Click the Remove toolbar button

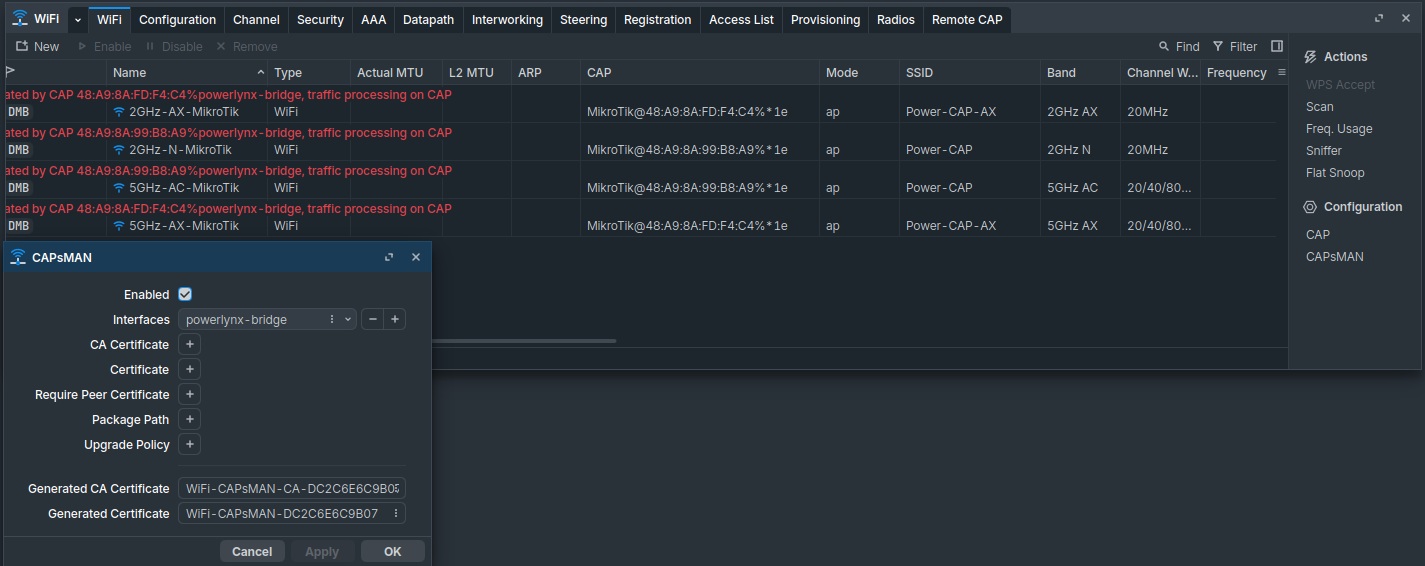247,46
